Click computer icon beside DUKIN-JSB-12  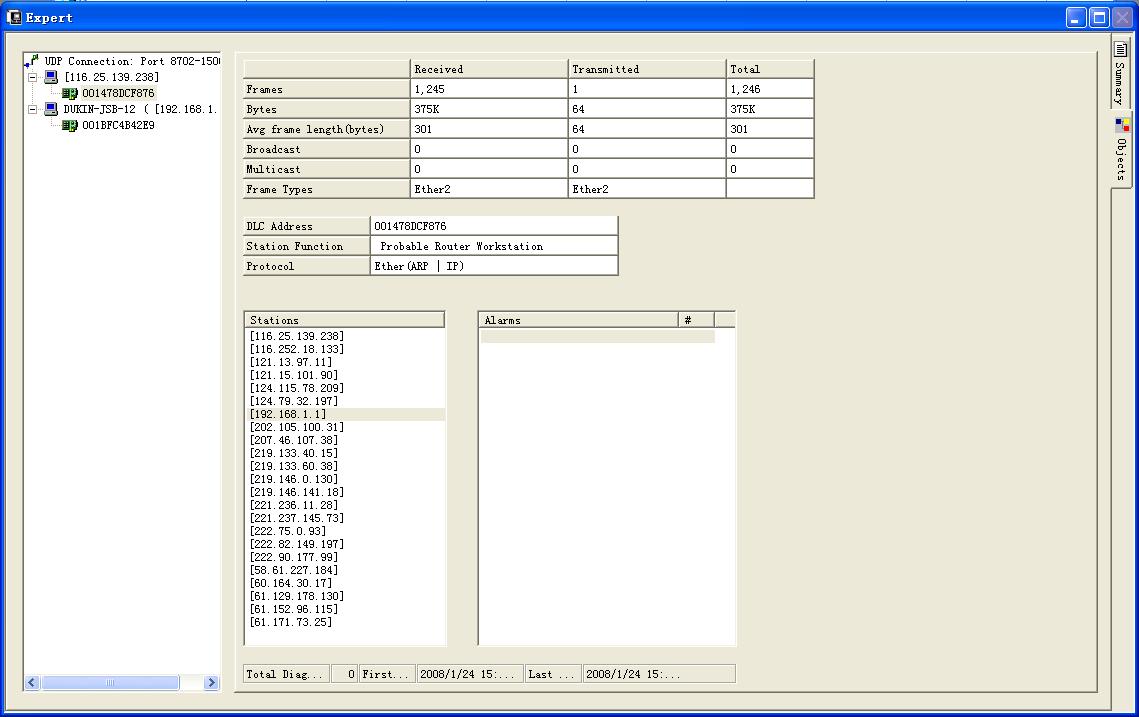coord(50,109)
